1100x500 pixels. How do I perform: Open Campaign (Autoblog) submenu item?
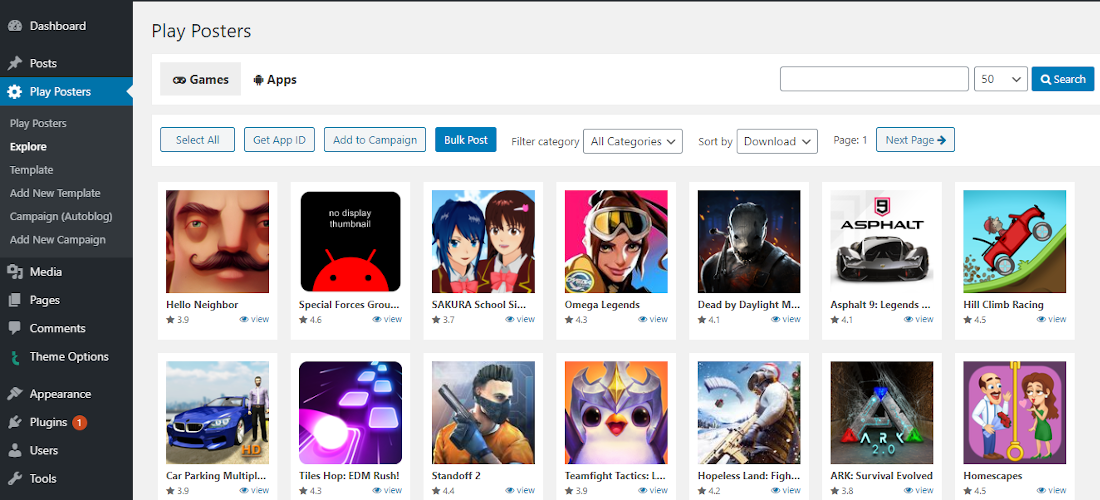point(61,216)
